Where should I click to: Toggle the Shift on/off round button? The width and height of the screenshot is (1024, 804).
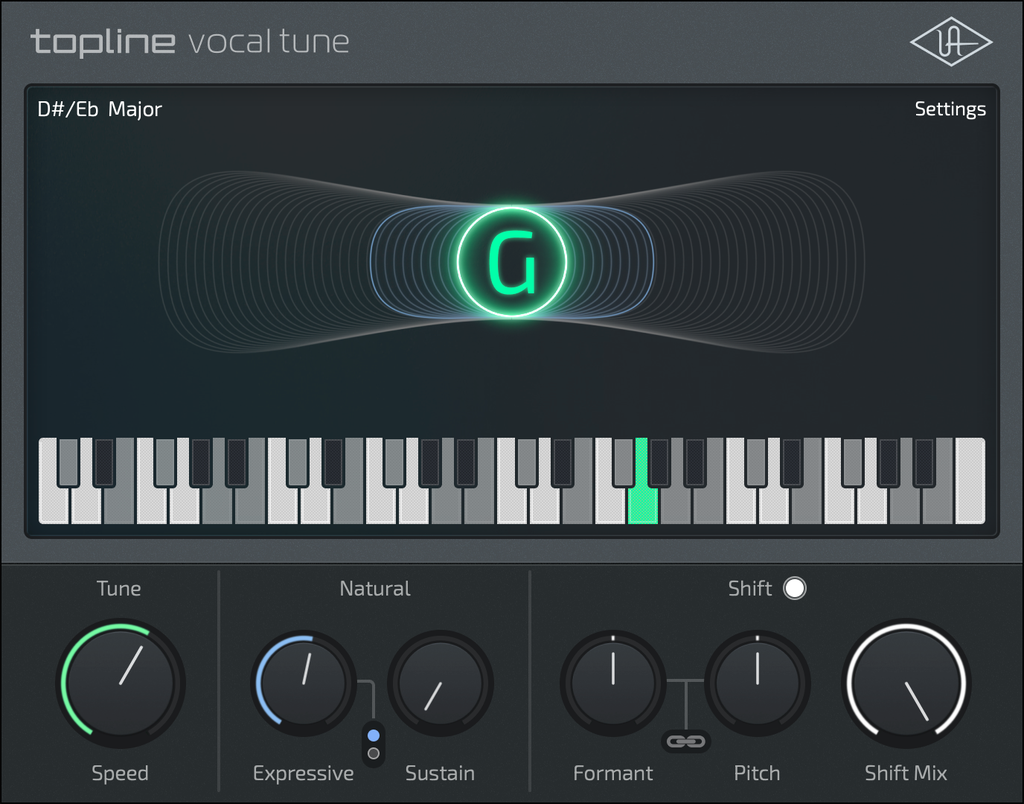(795, 588)
